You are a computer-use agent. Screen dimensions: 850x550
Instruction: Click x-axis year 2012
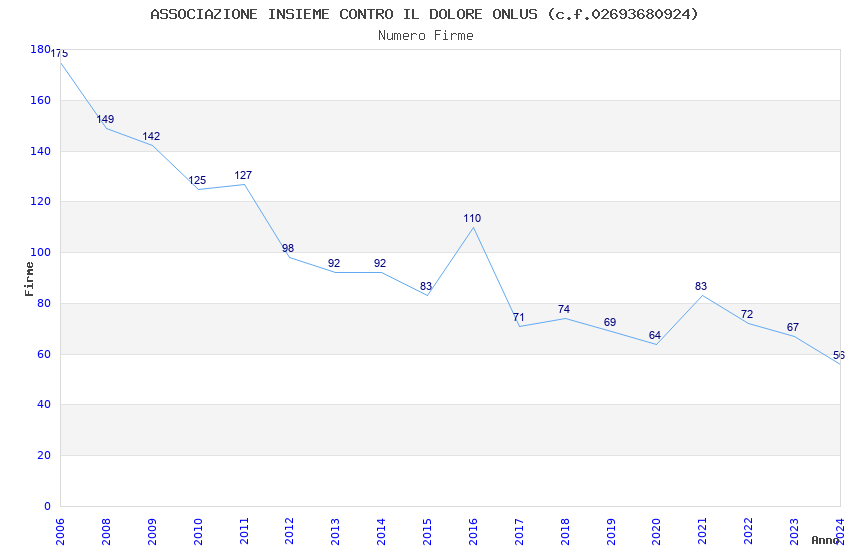(x=289, y=532)
